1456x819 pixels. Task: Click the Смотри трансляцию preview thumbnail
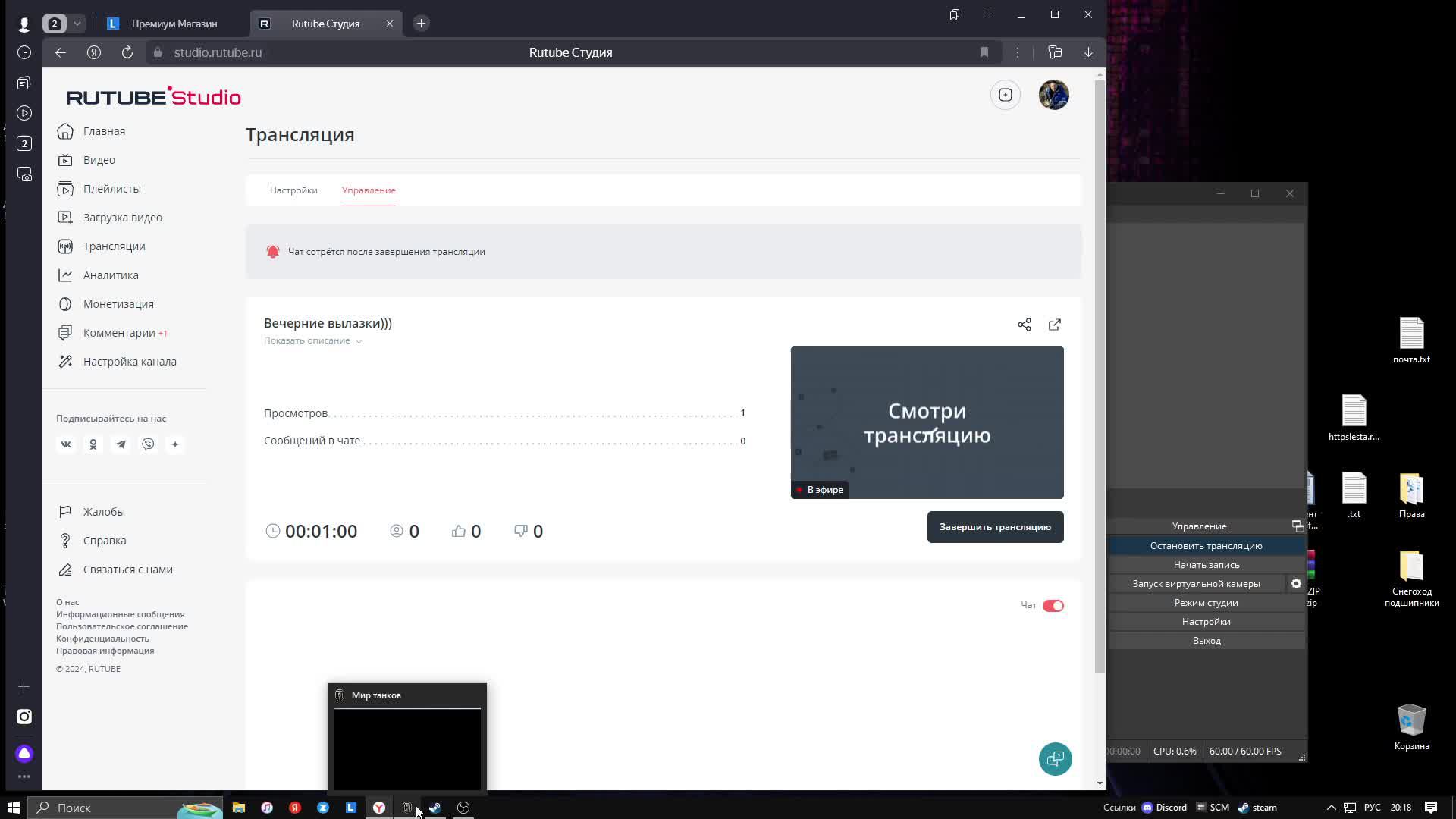point(927,422)
